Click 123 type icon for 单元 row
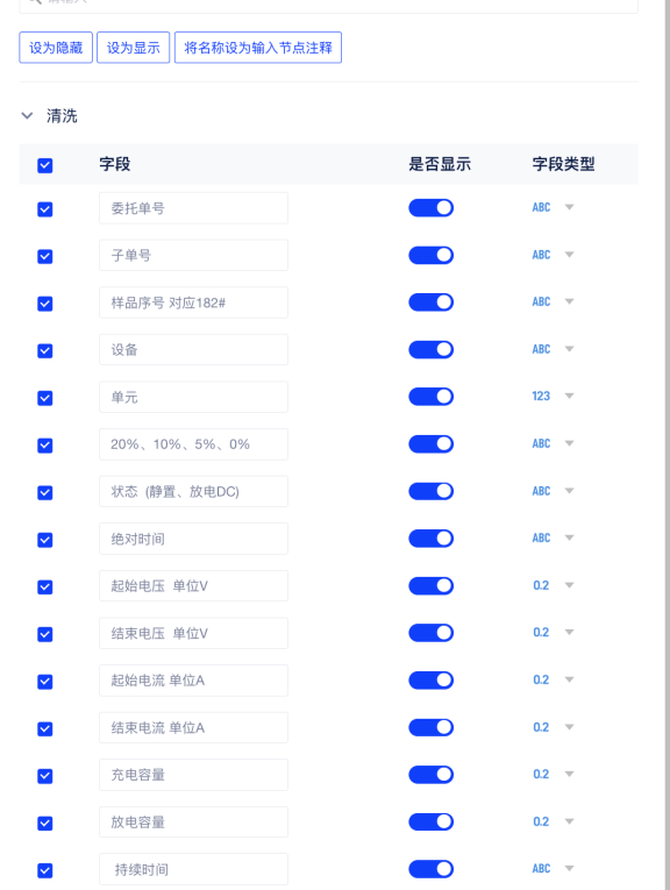This screenshot has width=670, height=890. pyautogui.click(x=541, y=396)
